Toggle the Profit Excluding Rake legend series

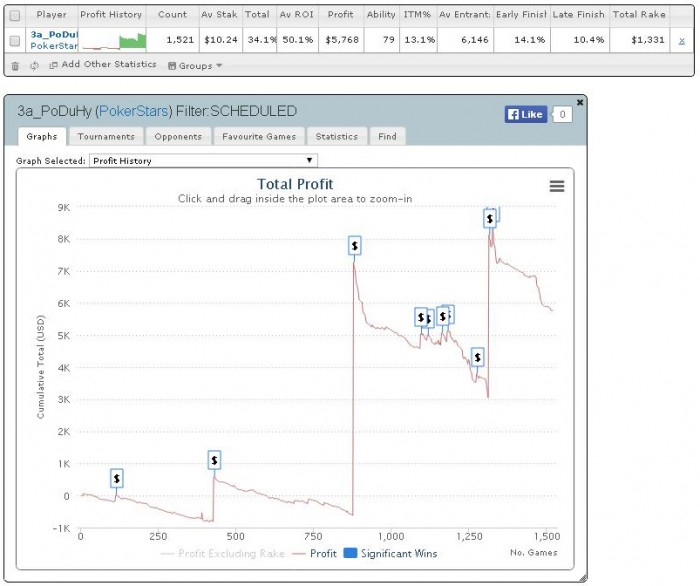(223, 553)
